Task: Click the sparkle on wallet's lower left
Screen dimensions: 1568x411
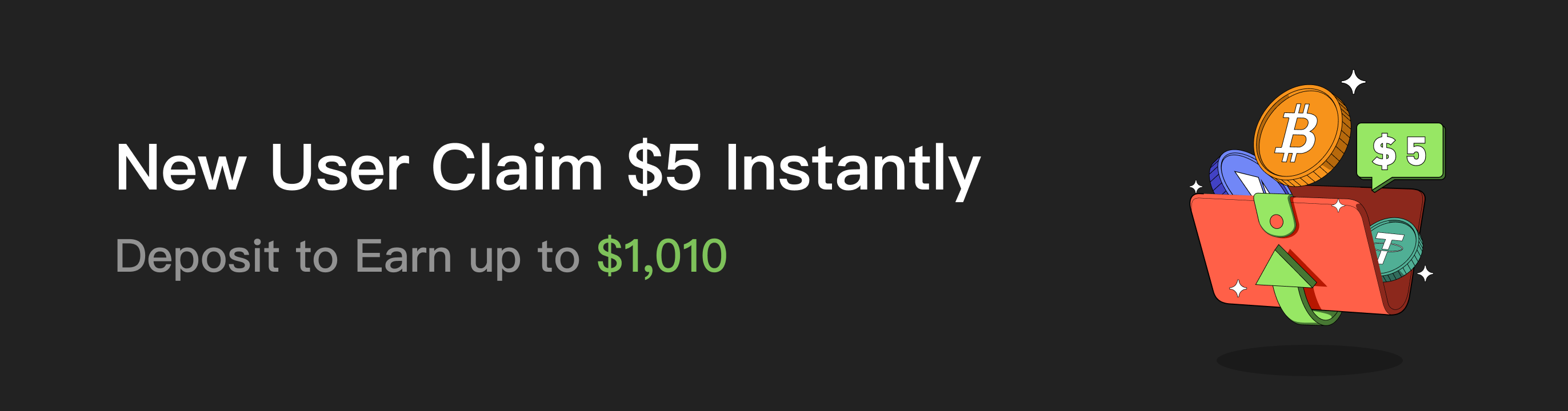Action: click(1238, 289)
